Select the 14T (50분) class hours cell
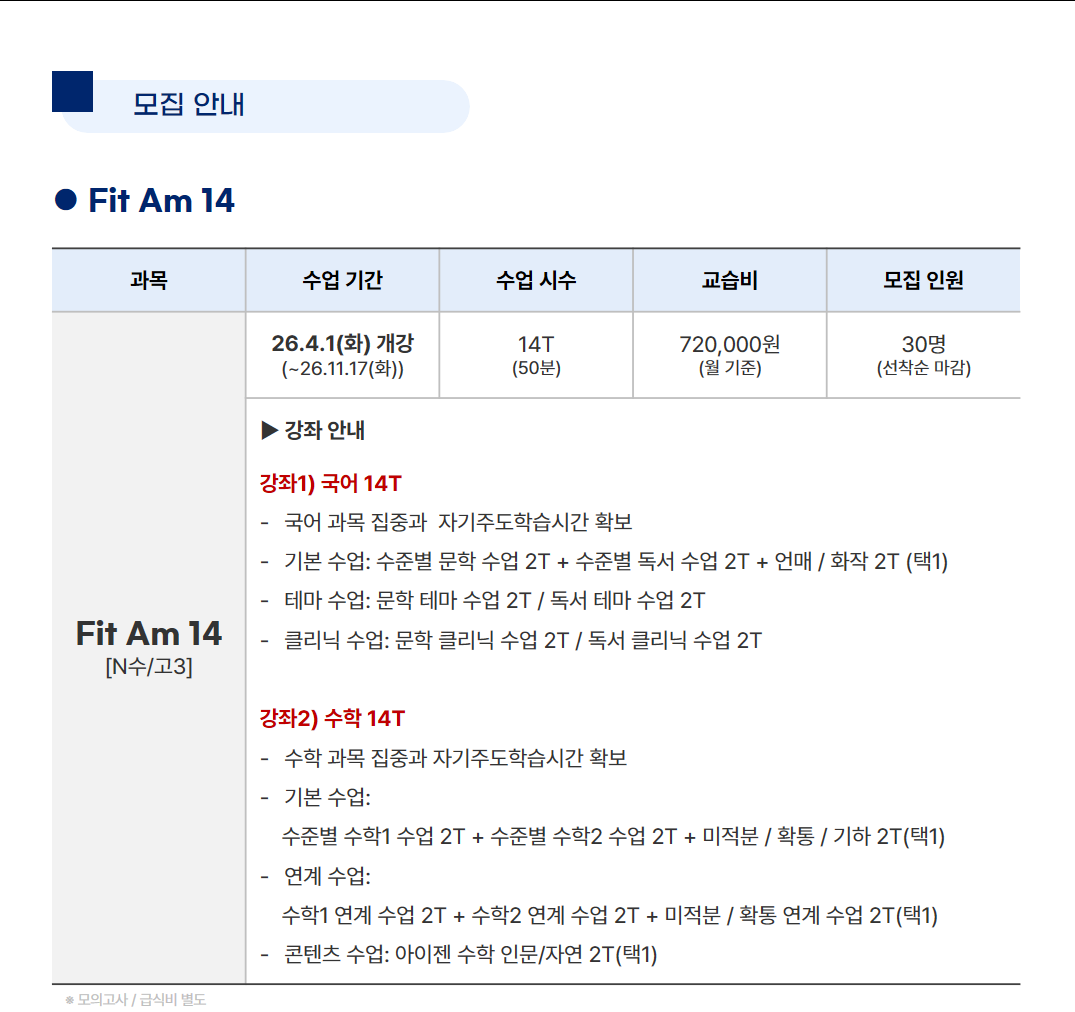Screen dimensions: 1075x1012 [536, 355]
